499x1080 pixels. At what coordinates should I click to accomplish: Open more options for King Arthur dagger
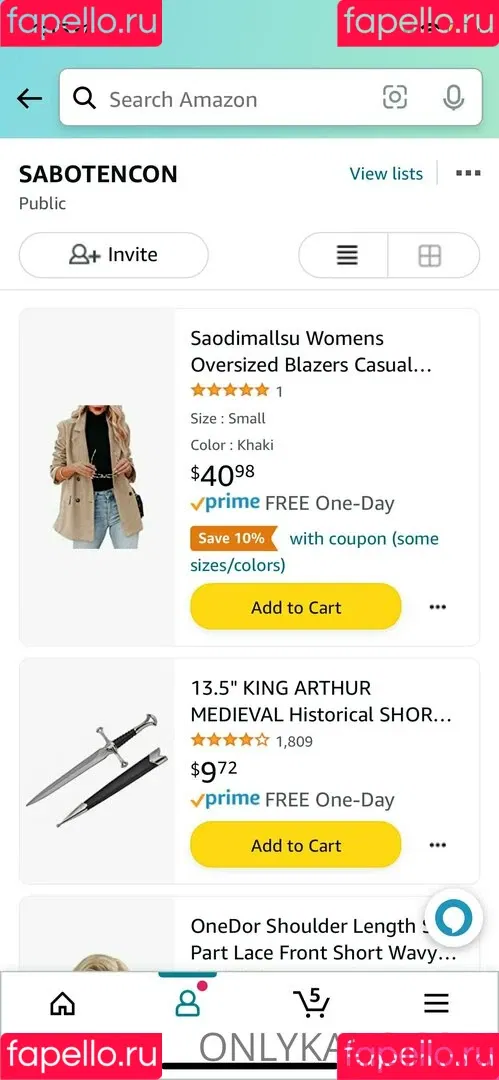[x=438, y=845]
